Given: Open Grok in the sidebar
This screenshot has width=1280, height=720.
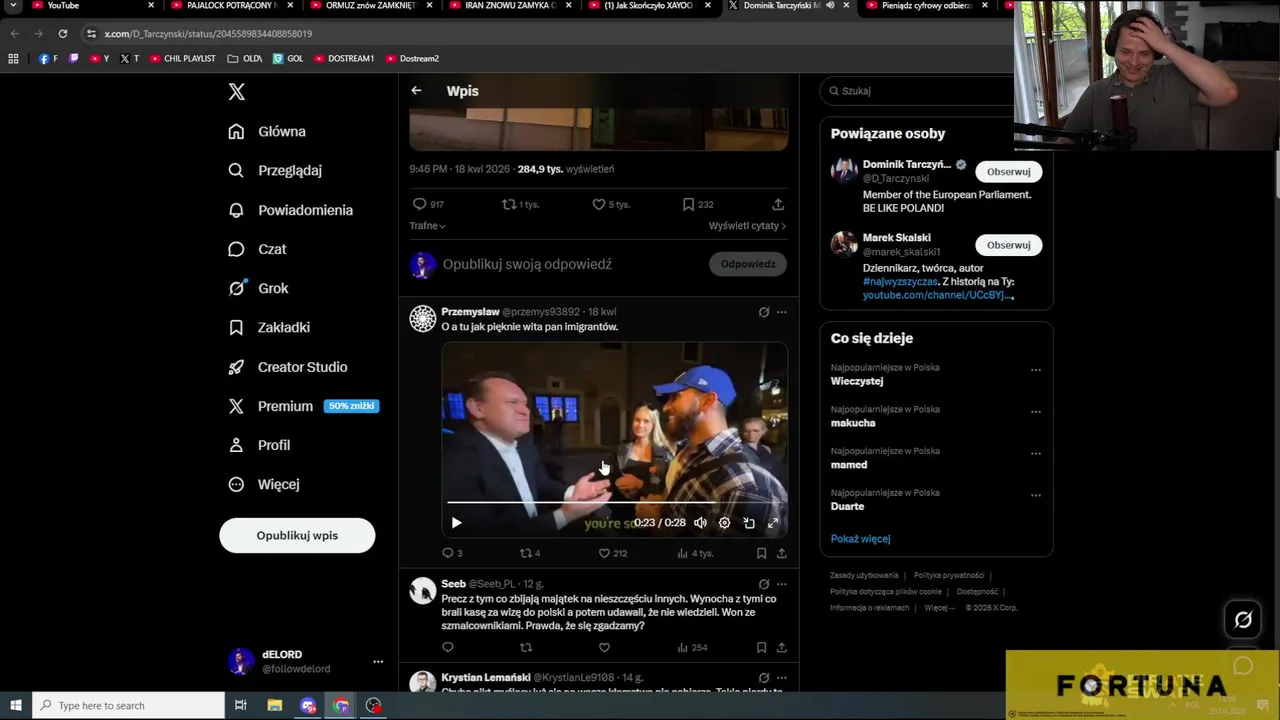Looking at the screenshot, I should coord(258,288).
